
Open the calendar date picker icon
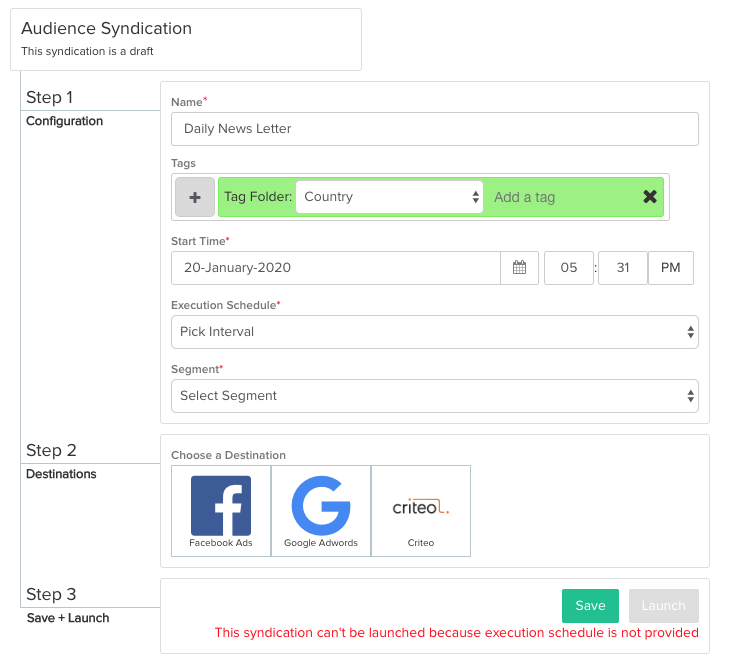point(519,268)
